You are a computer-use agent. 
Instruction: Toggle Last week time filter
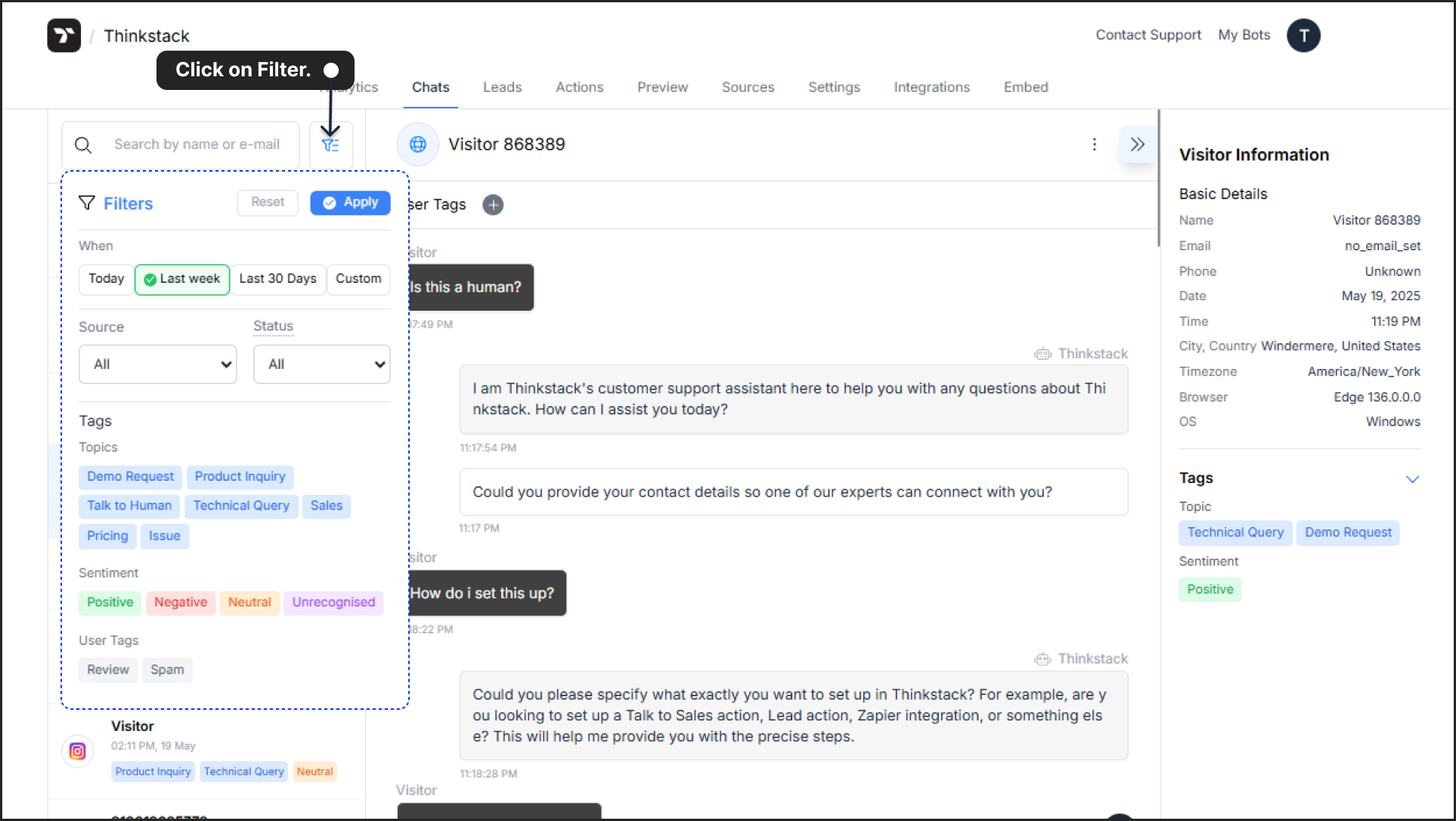pyautogui.click(x=182, y=279)
